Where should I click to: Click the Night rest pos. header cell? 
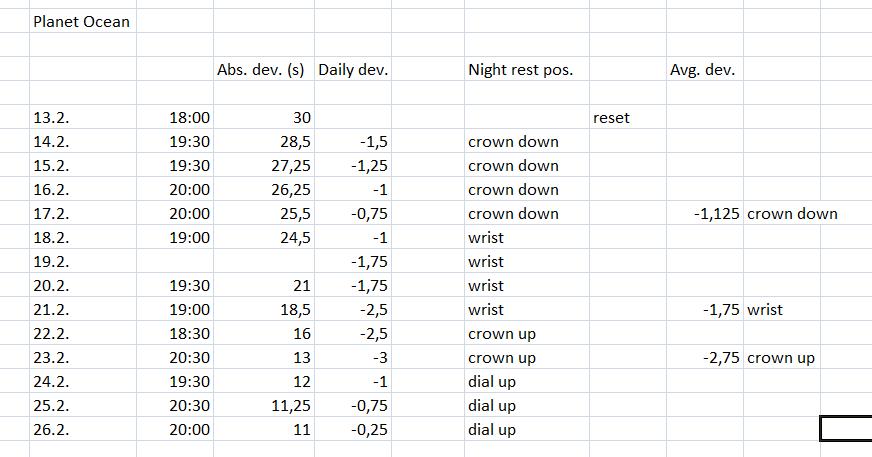(x=513, y=70)
